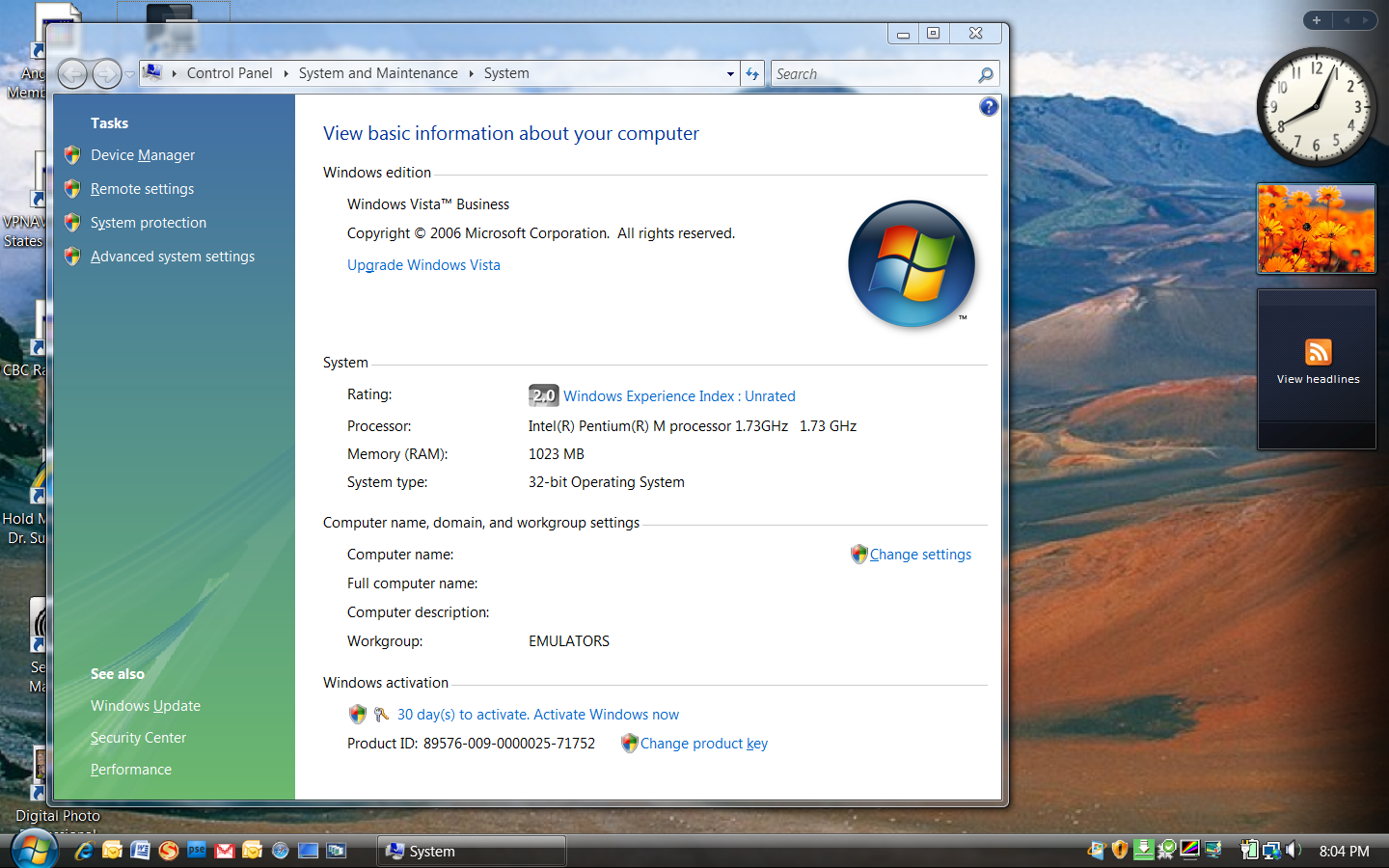The image size is (1389, 868).
Task: Open Windows Security alert shield in tray
Action: click(x=1120, y=850)
